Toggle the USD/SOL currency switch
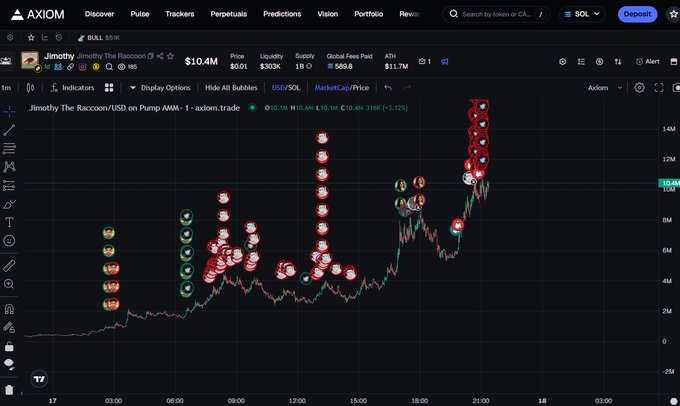The height and width of the screenshot is (406, 680). point(286,88)
